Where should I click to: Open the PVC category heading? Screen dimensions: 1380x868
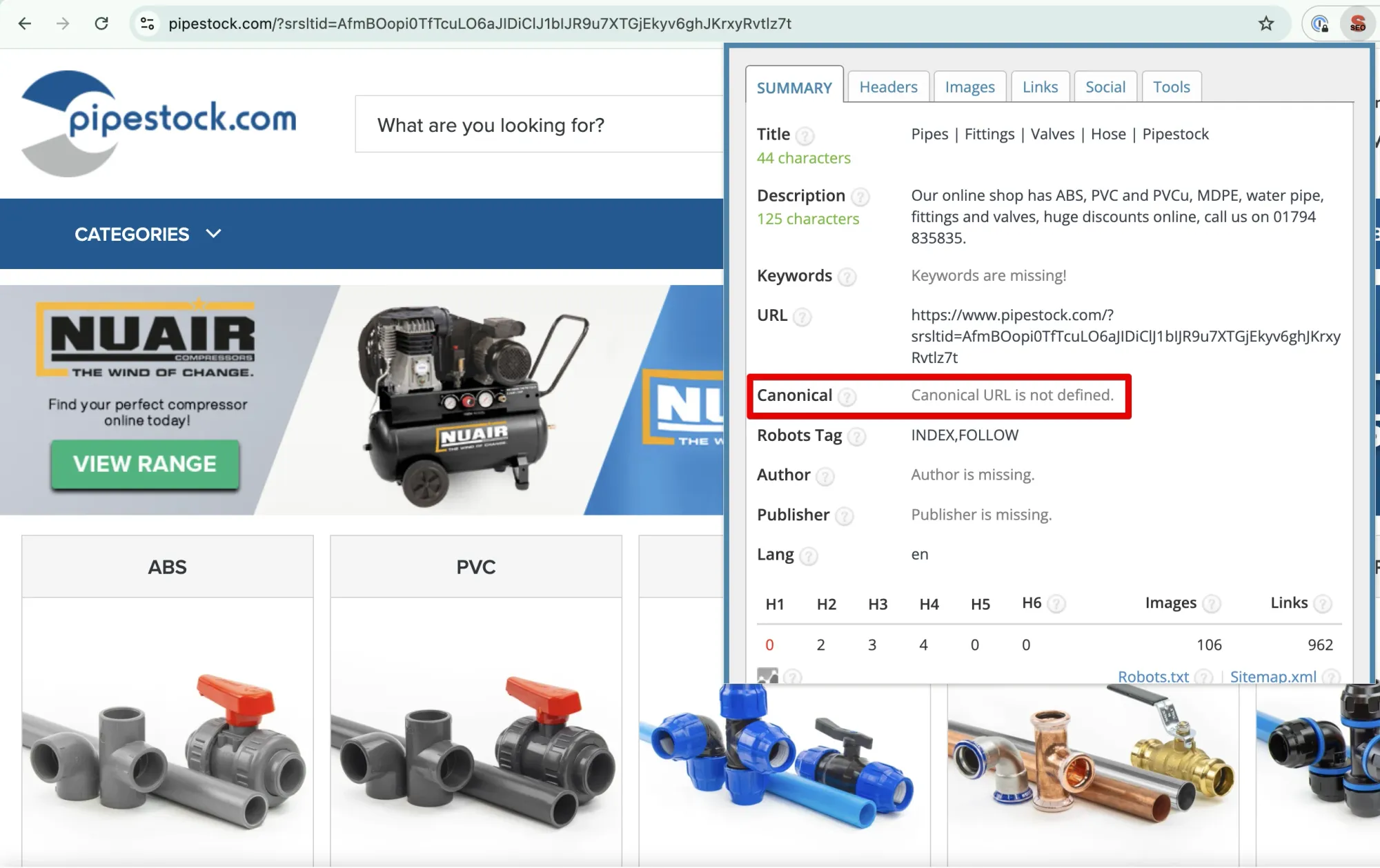coord(475,567)
